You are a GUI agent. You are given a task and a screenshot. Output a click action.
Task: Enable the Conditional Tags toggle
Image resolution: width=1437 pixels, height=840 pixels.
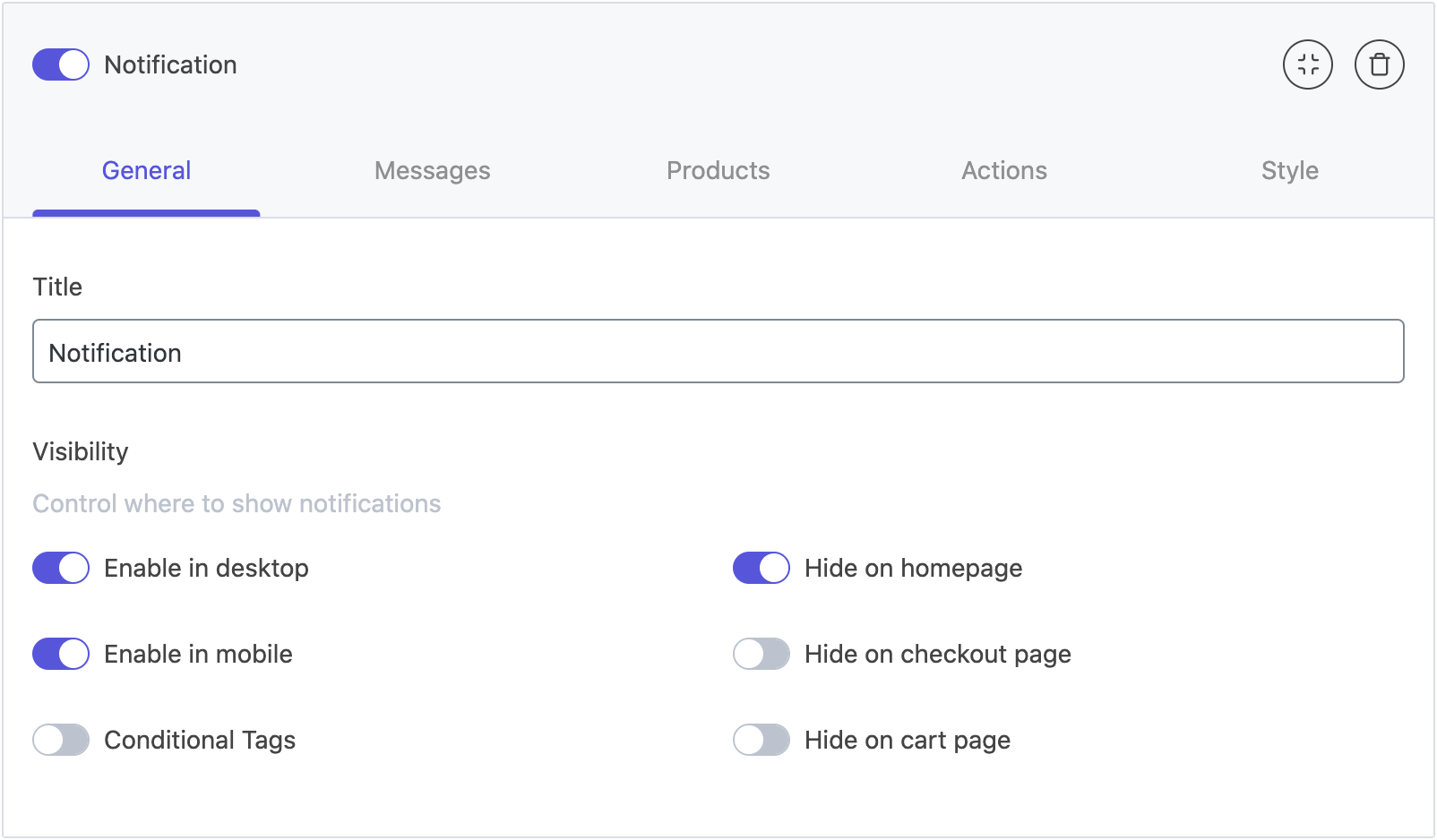point(61,740)
